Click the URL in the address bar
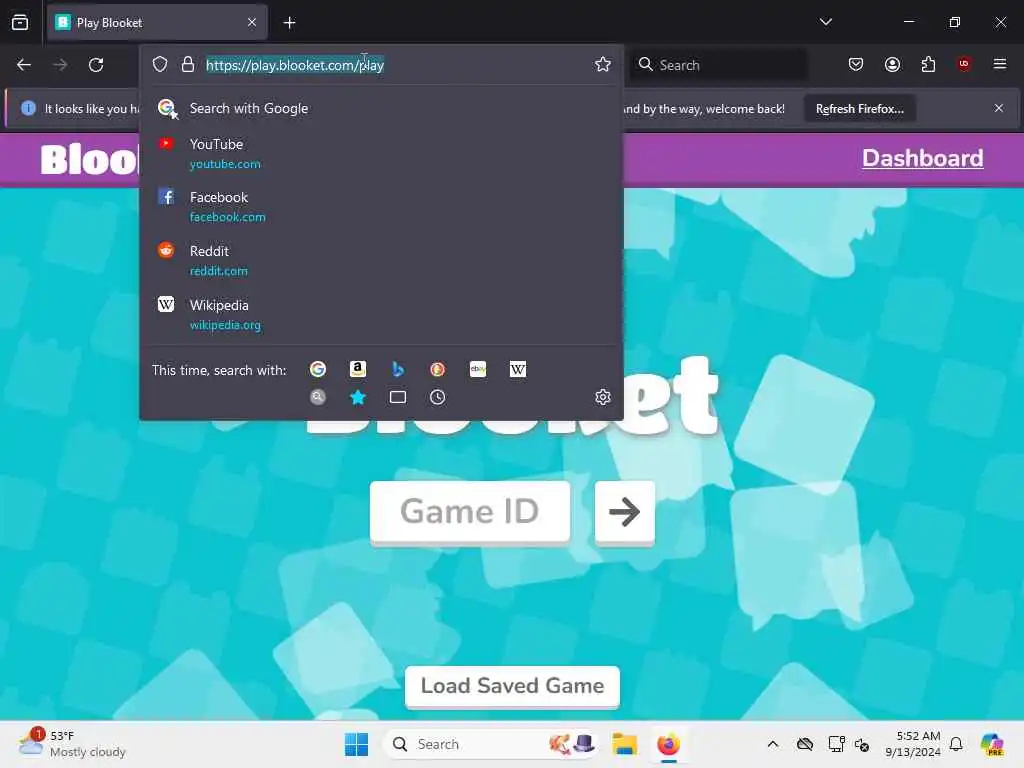This screenshot has width=1024, height=768. click(295, 65)
